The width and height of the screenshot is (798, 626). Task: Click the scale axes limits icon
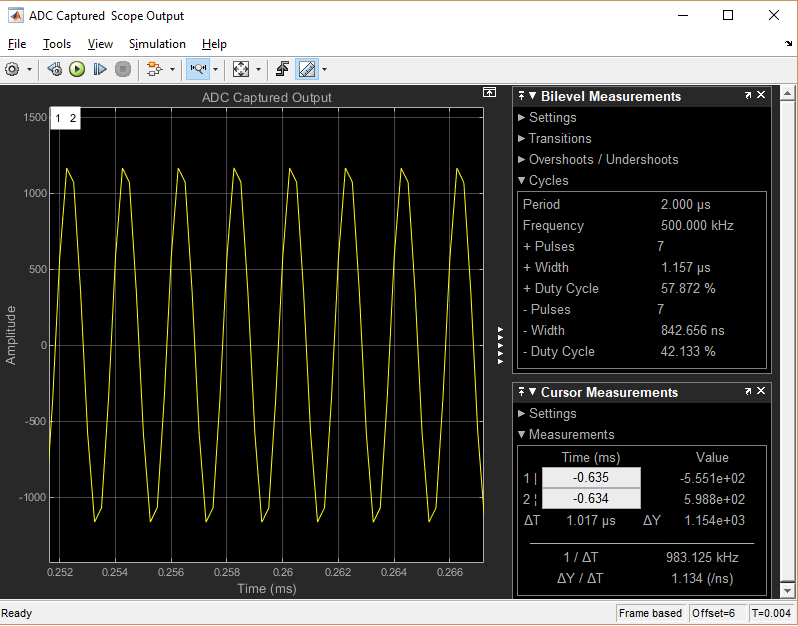point(240,69)
